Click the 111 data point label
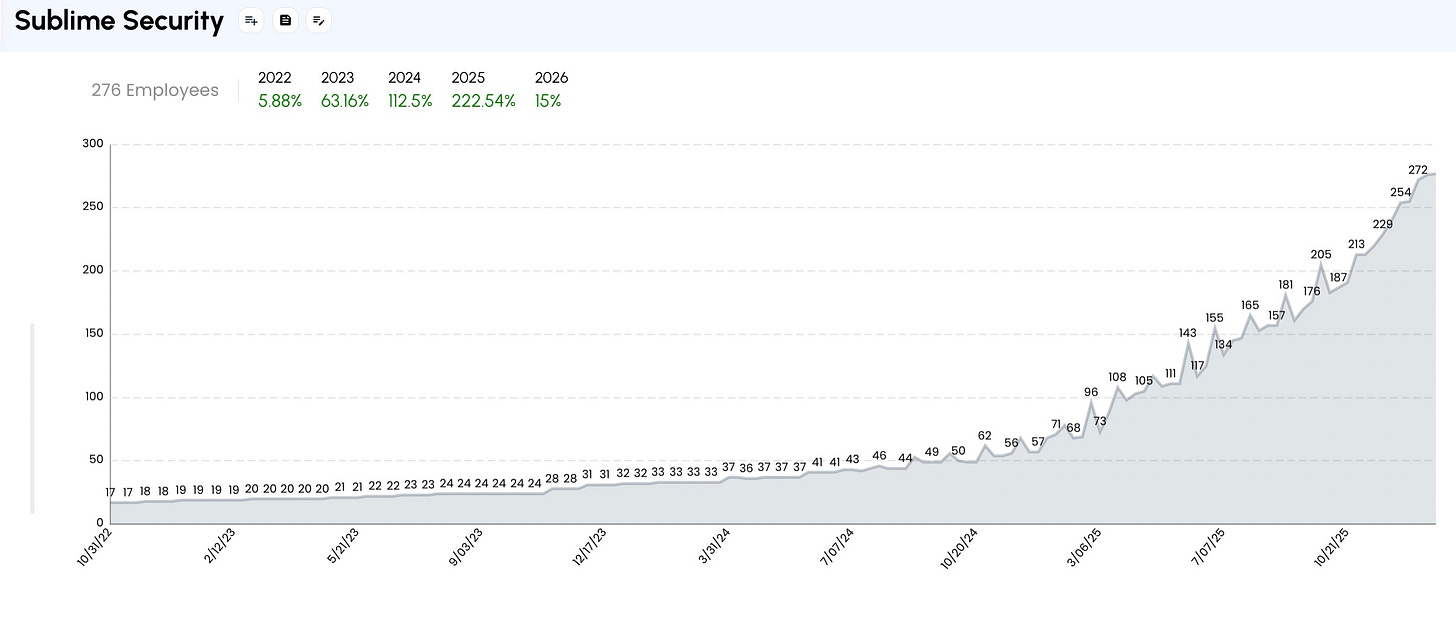1456x625 pixels. pyautogui.click(x=1170, y=373)
